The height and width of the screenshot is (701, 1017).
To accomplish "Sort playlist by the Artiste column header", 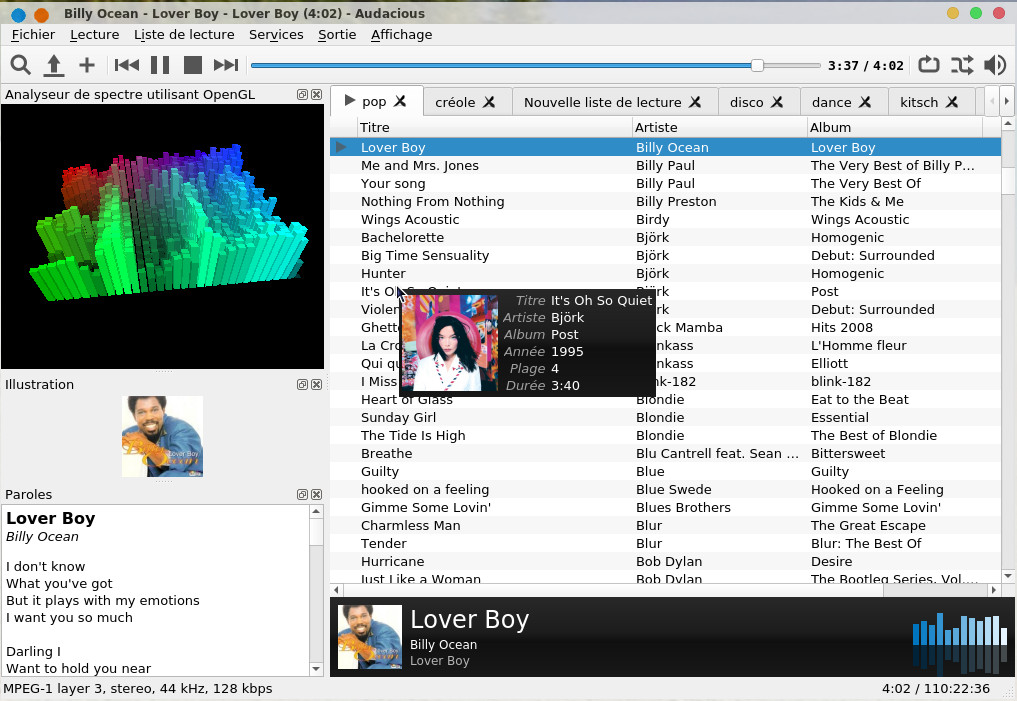I will pyautogui.click(x=718, y=127).
